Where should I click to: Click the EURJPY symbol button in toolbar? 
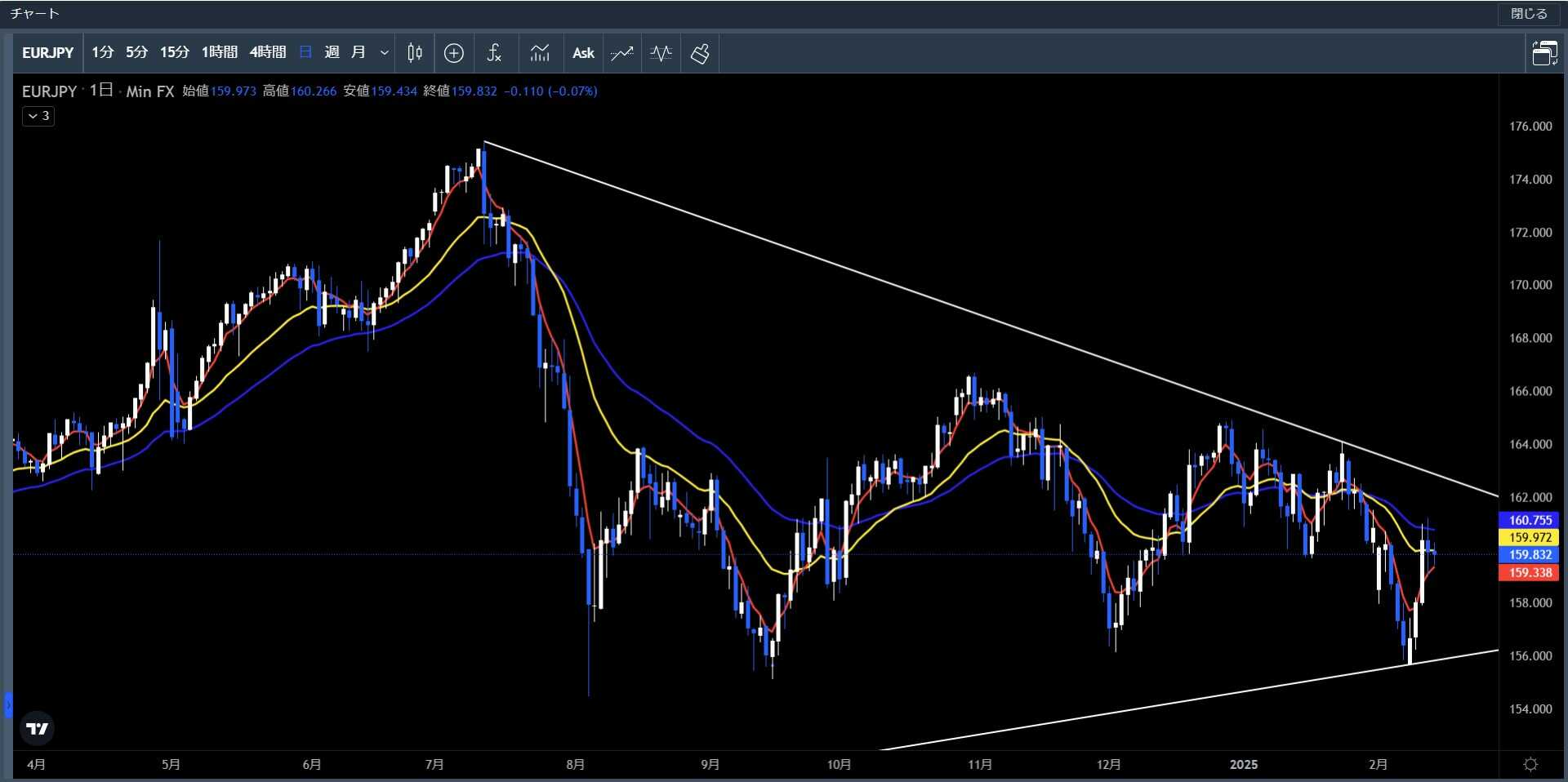point(48,53)
